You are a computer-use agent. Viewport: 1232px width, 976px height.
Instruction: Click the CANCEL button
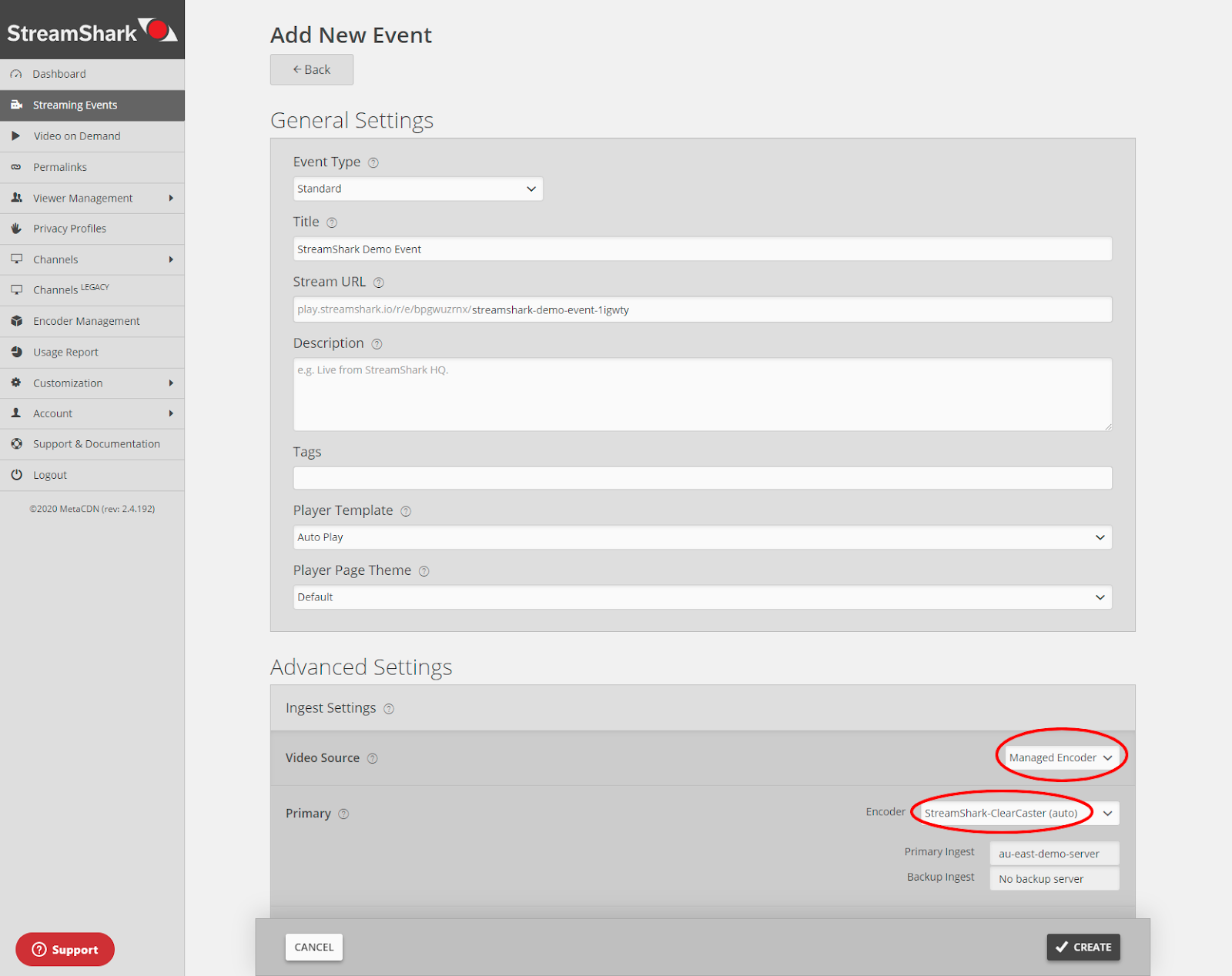coord(314,947)
